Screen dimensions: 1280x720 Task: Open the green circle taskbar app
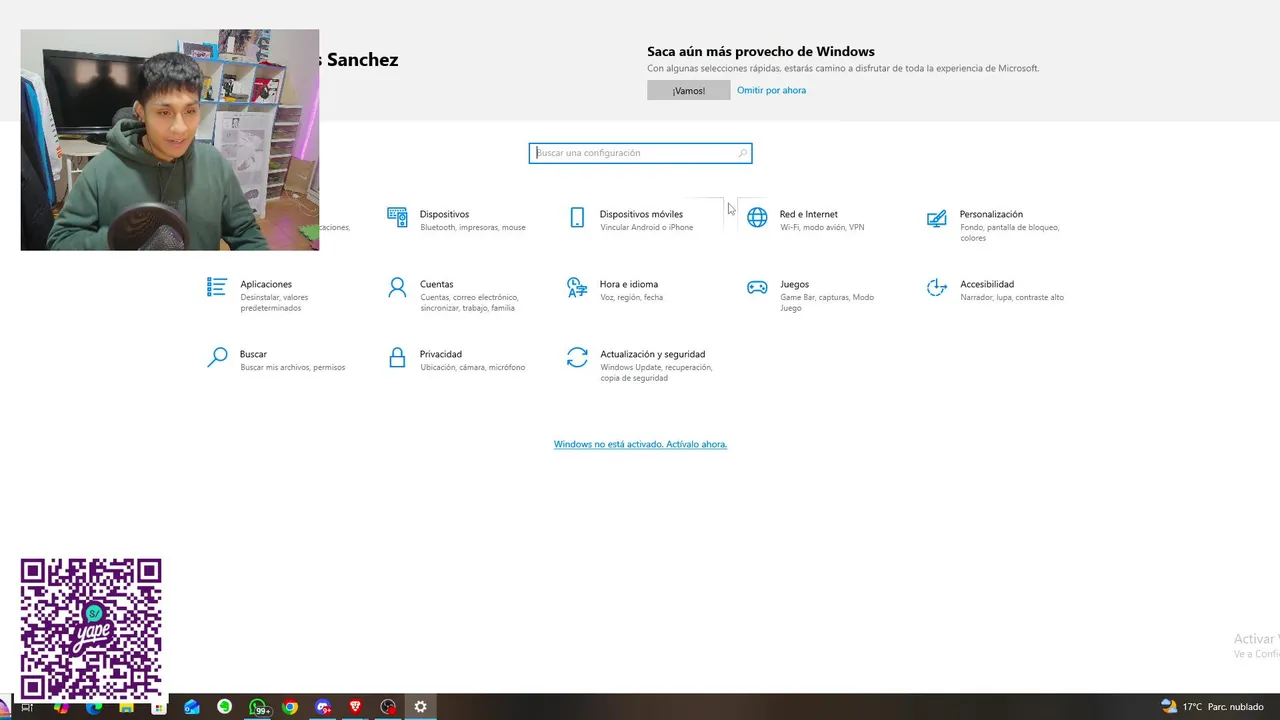pyautogui.click(x=225, y=707)
